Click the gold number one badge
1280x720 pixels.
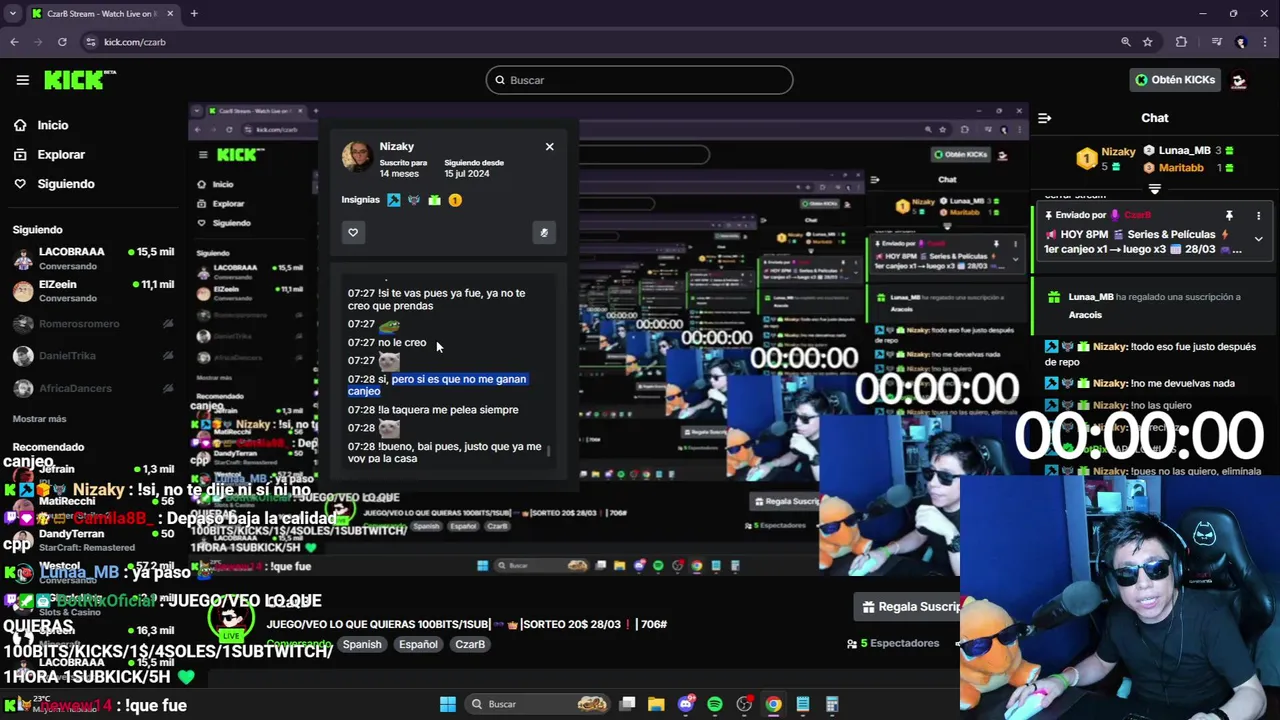tap(455, 200)
